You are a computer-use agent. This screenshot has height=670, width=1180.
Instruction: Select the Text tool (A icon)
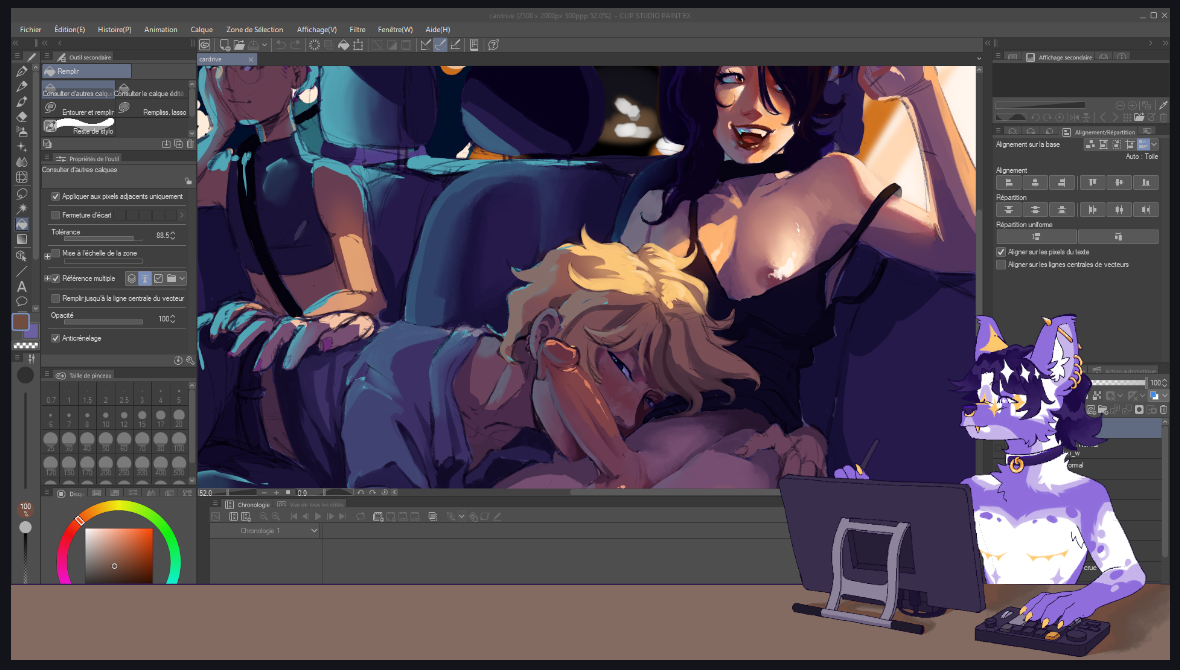pyautogui.click(x=22, y=286)
